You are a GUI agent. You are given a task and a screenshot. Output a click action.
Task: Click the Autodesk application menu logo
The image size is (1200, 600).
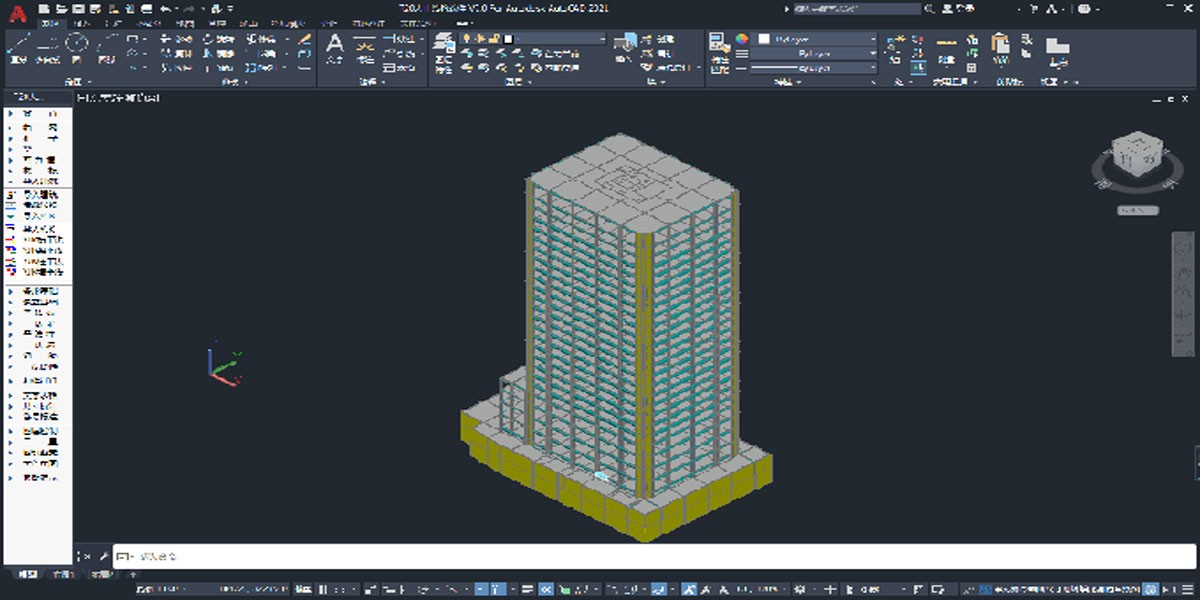point(16,16)
